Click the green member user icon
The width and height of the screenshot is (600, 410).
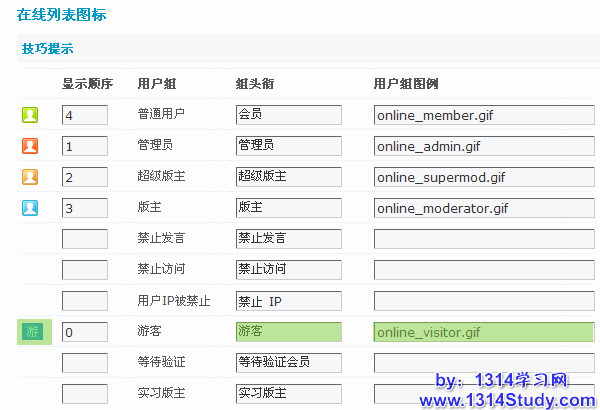30,116
